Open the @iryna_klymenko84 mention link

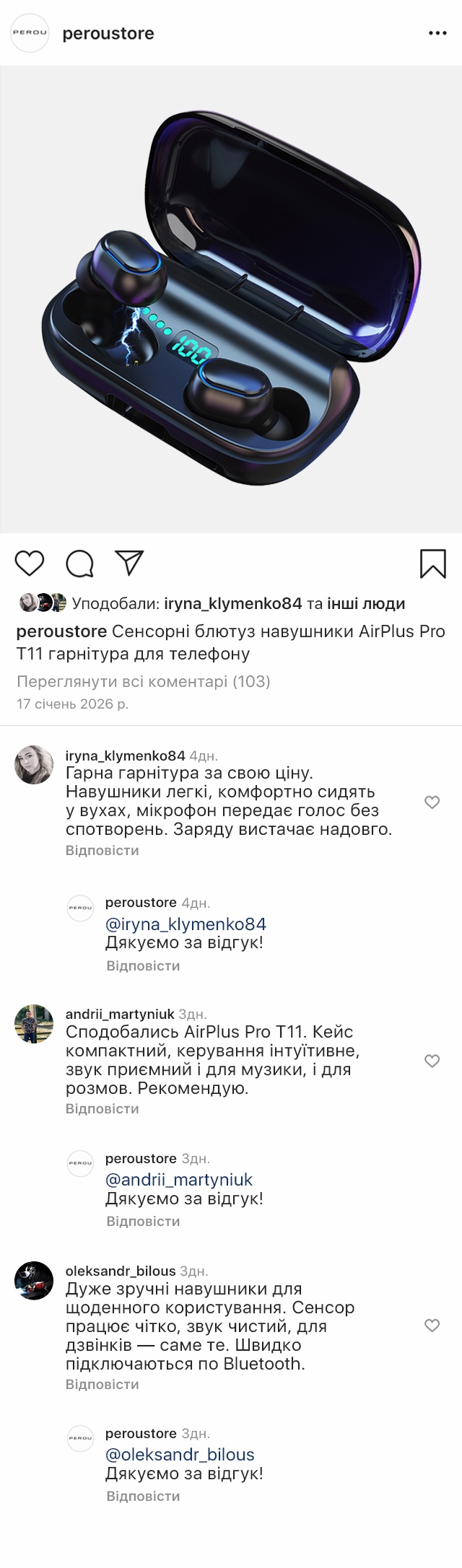point(186,924)
